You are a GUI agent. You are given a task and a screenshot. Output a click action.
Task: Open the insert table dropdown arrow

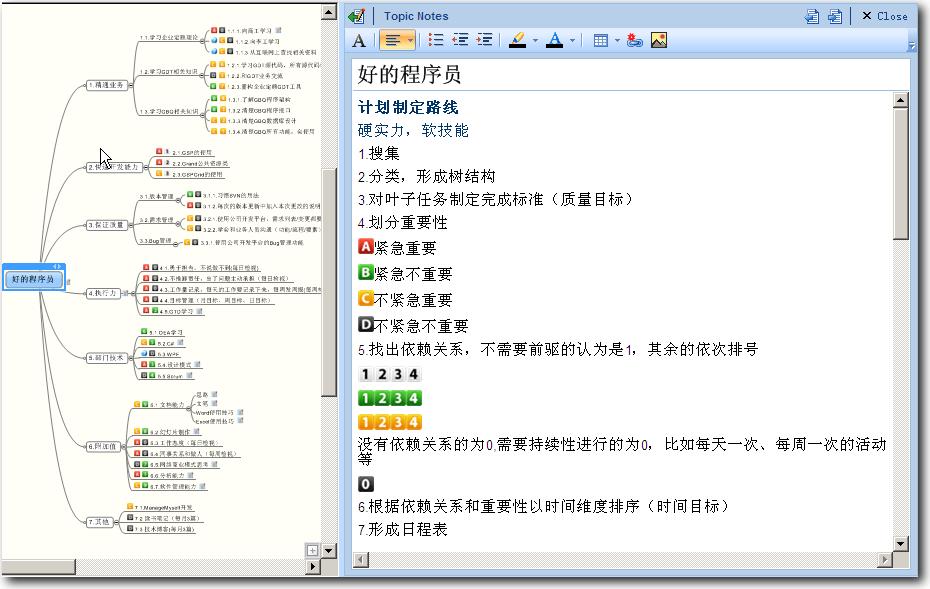coord(617,41)
